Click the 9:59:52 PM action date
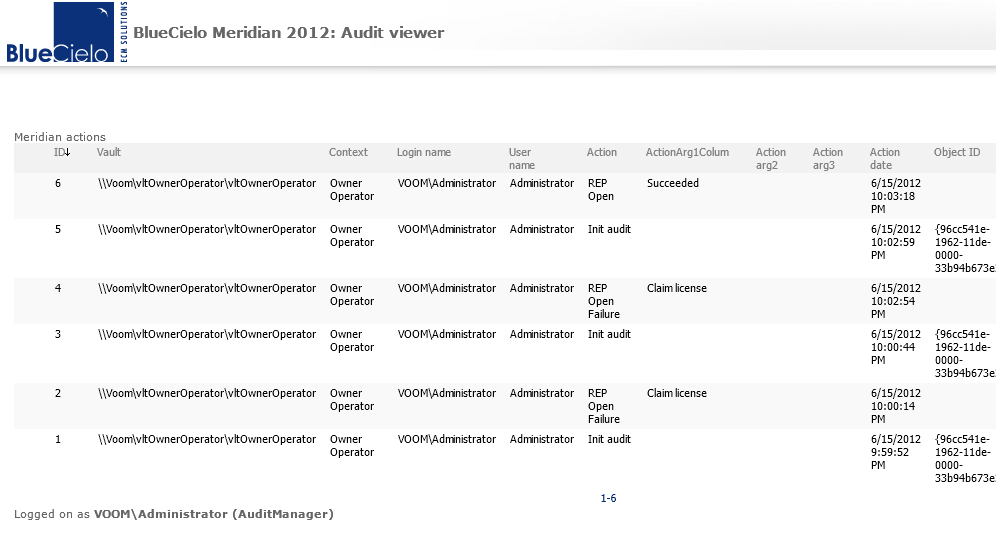The width and height of the screenshot is (996, 540). [x=896, y=452]
